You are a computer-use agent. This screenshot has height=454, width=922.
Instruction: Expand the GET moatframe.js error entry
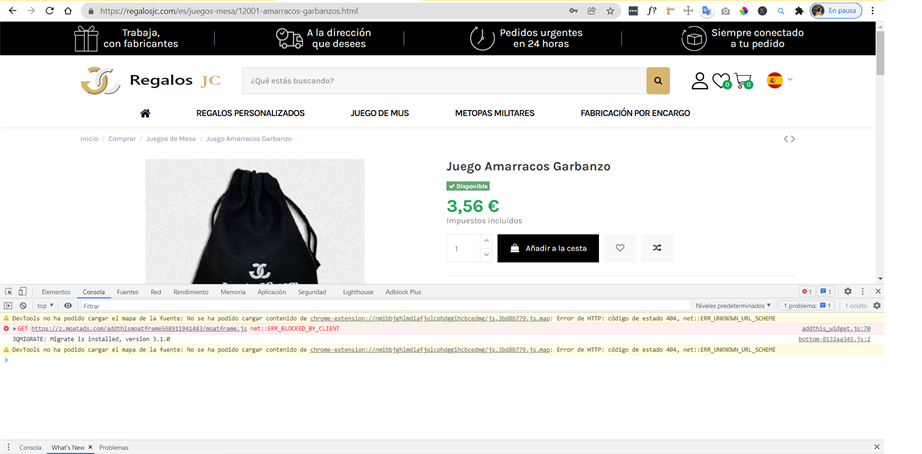pos(14,329)
